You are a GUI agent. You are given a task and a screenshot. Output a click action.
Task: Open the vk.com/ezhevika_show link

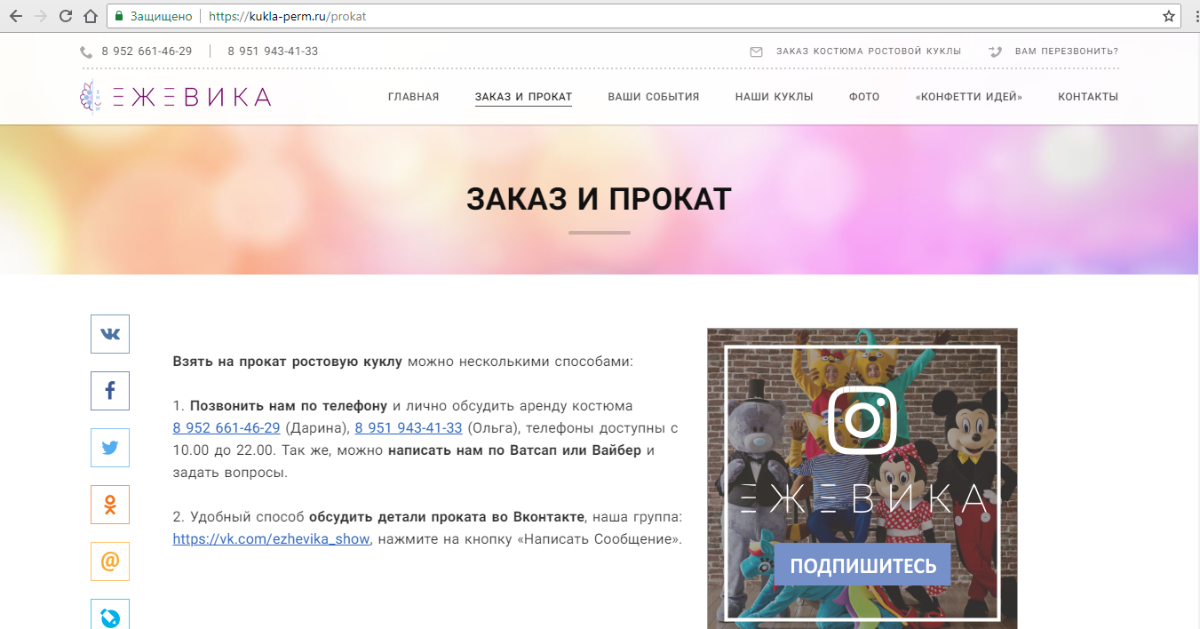(272, 539)
